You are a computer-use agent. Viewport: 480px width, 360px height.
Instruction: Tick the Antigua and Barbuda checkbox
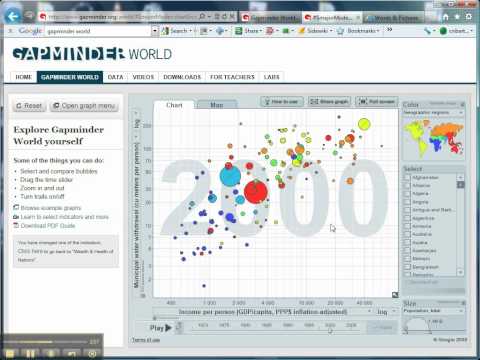(407, 210)
